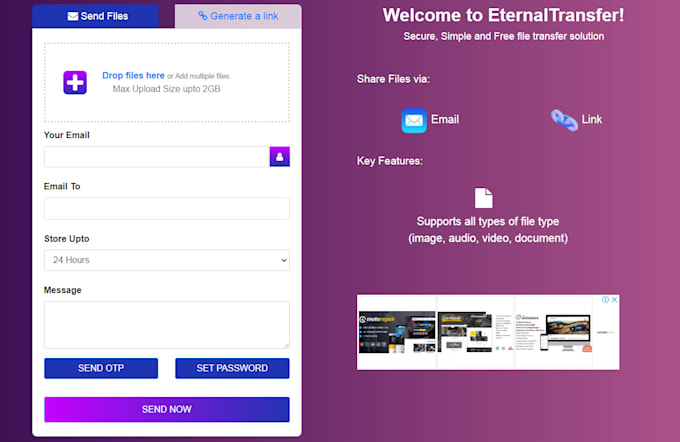The height and width of the screenshot is (442, 680).
Task: Focus the Email To input field
Action: [167, 208]
